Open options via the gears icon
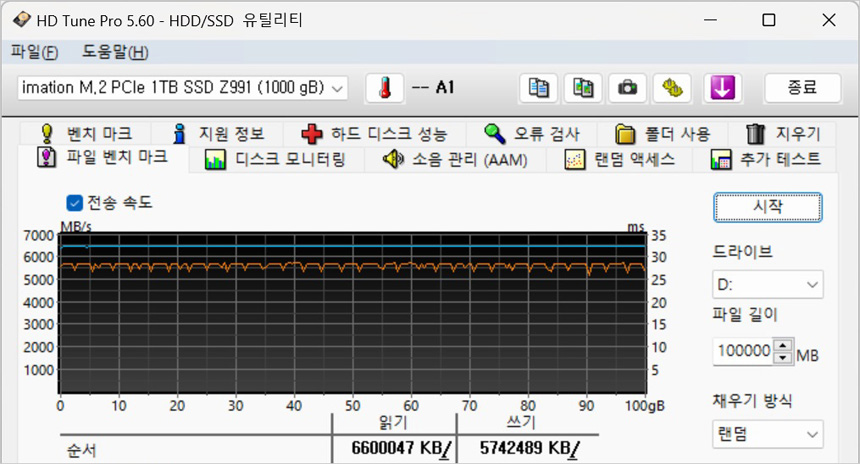 point(672,88)
